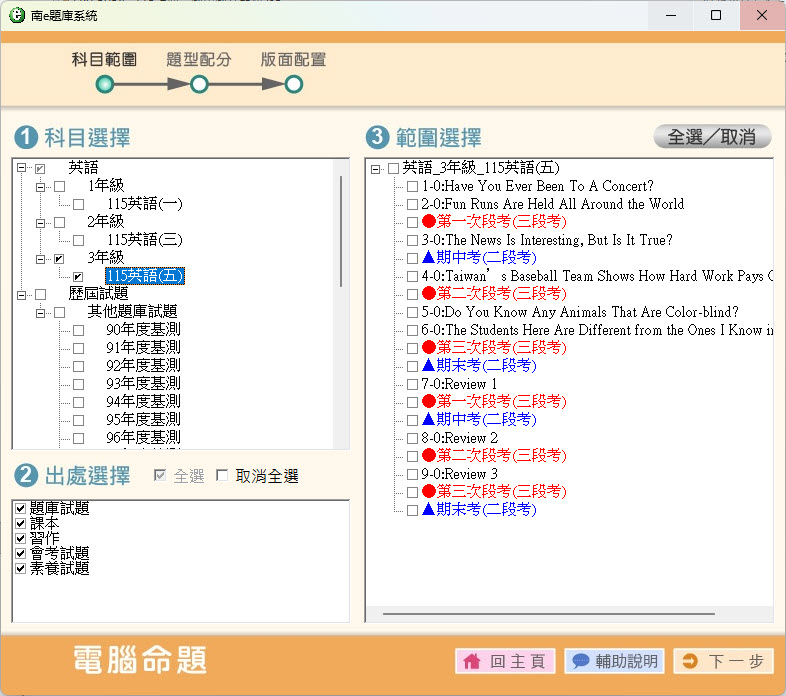Image resolution: width=786 pixels, height=696 pixels.
Task: Select 其他題庫試題 tree item
Action: 132,312
